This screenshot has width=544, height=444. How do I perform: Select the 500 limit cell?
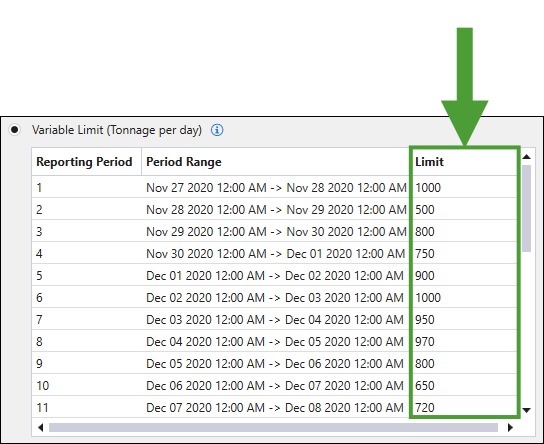pyautogui.click(x=464, y=209)
